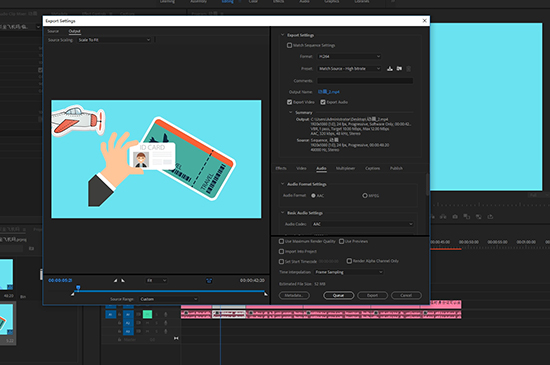
Task: Uncheck the Export Audio checkbox
Action: (x=323, y=102)
